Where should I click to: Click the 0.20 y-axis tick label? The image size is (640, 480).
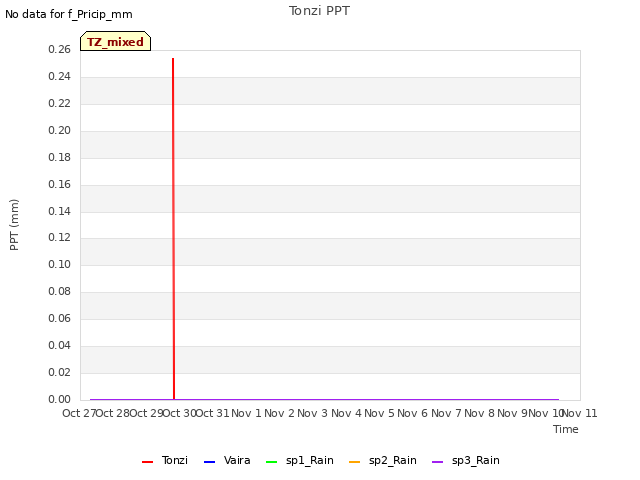tap(59, 130)
